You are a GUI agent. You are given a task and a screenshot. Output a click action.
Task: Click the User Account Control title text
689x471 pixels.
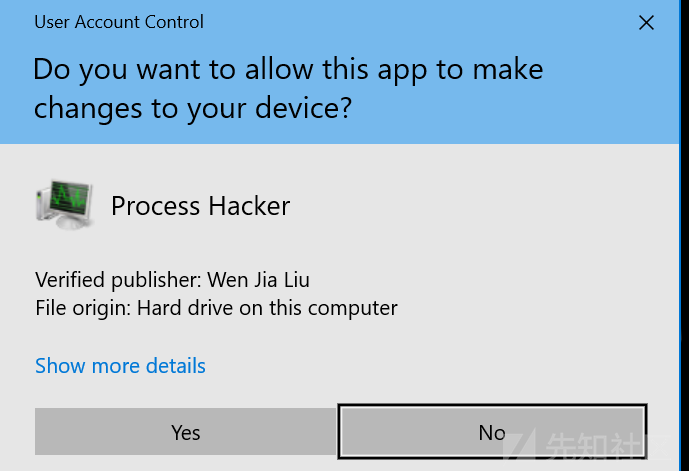pyautogui.click(x=119, y=22)
